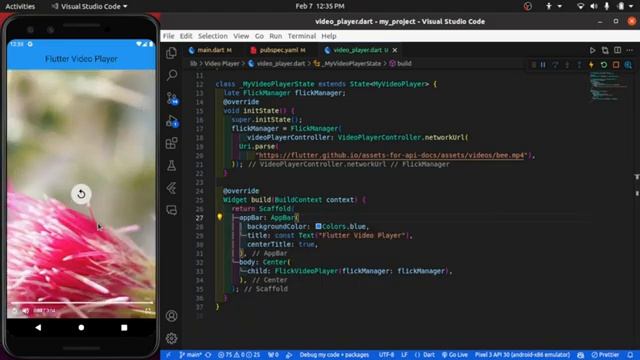Open the Explorer view in the activity bar

(171, 53)
